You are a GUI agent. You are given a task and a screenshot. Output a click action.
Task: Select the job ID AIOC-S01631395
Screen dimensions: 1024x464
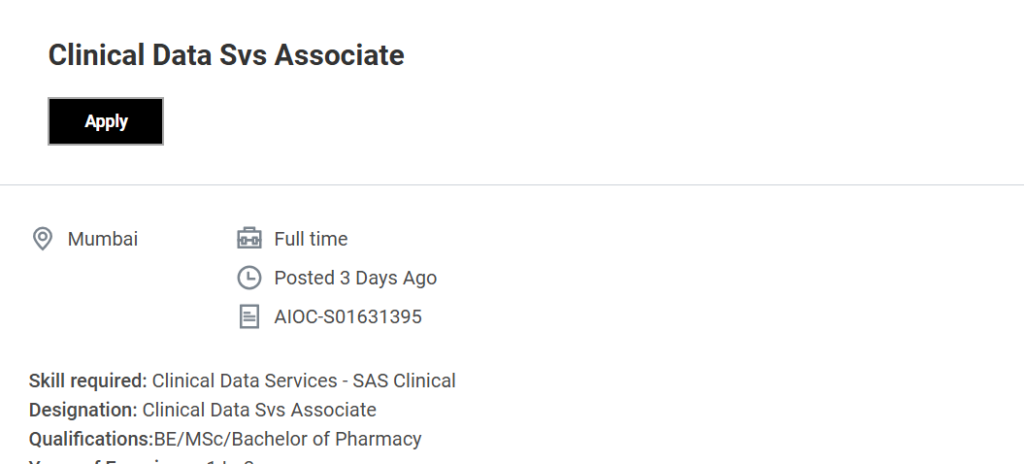[347, 317]
